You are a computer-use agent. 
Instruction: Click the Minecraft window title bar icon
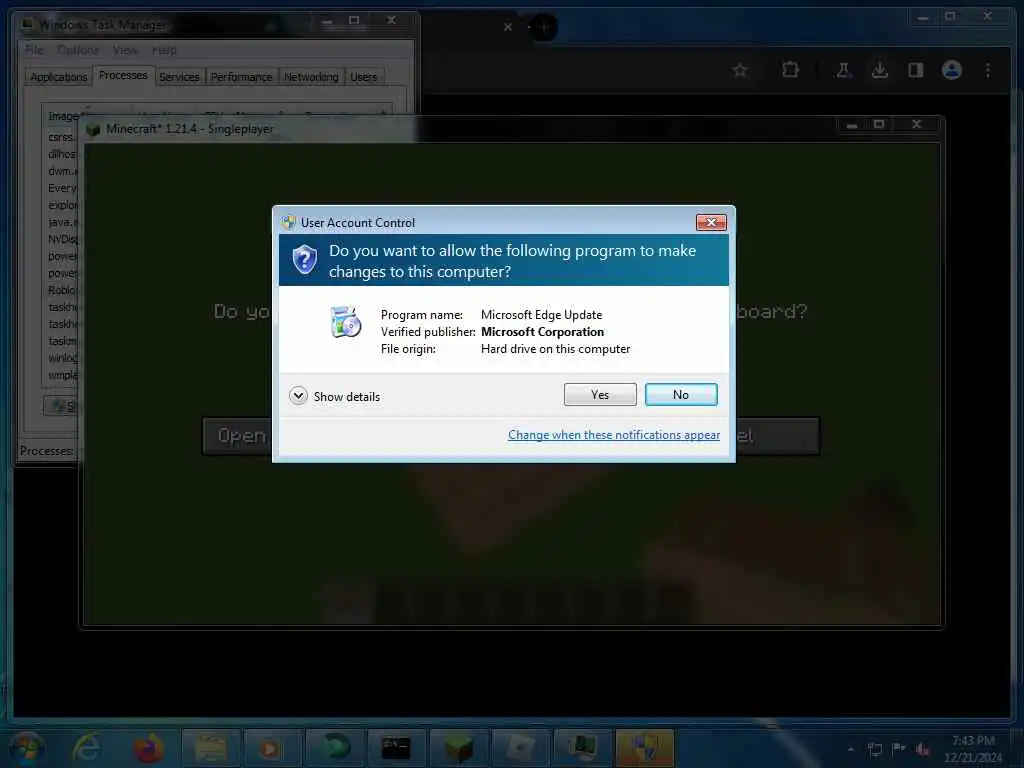[93, 129]
